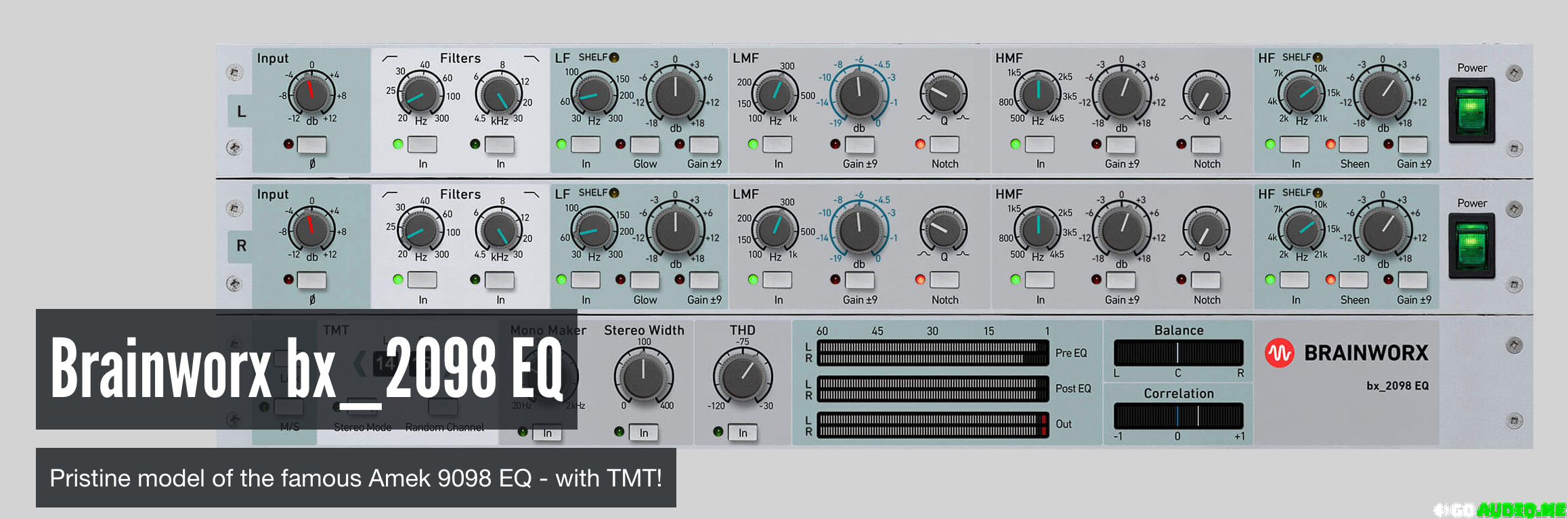This screenshot has height=519, width=1568.
Task: Toggle the L channel Power switch
Action: [x=1471, y=110]
